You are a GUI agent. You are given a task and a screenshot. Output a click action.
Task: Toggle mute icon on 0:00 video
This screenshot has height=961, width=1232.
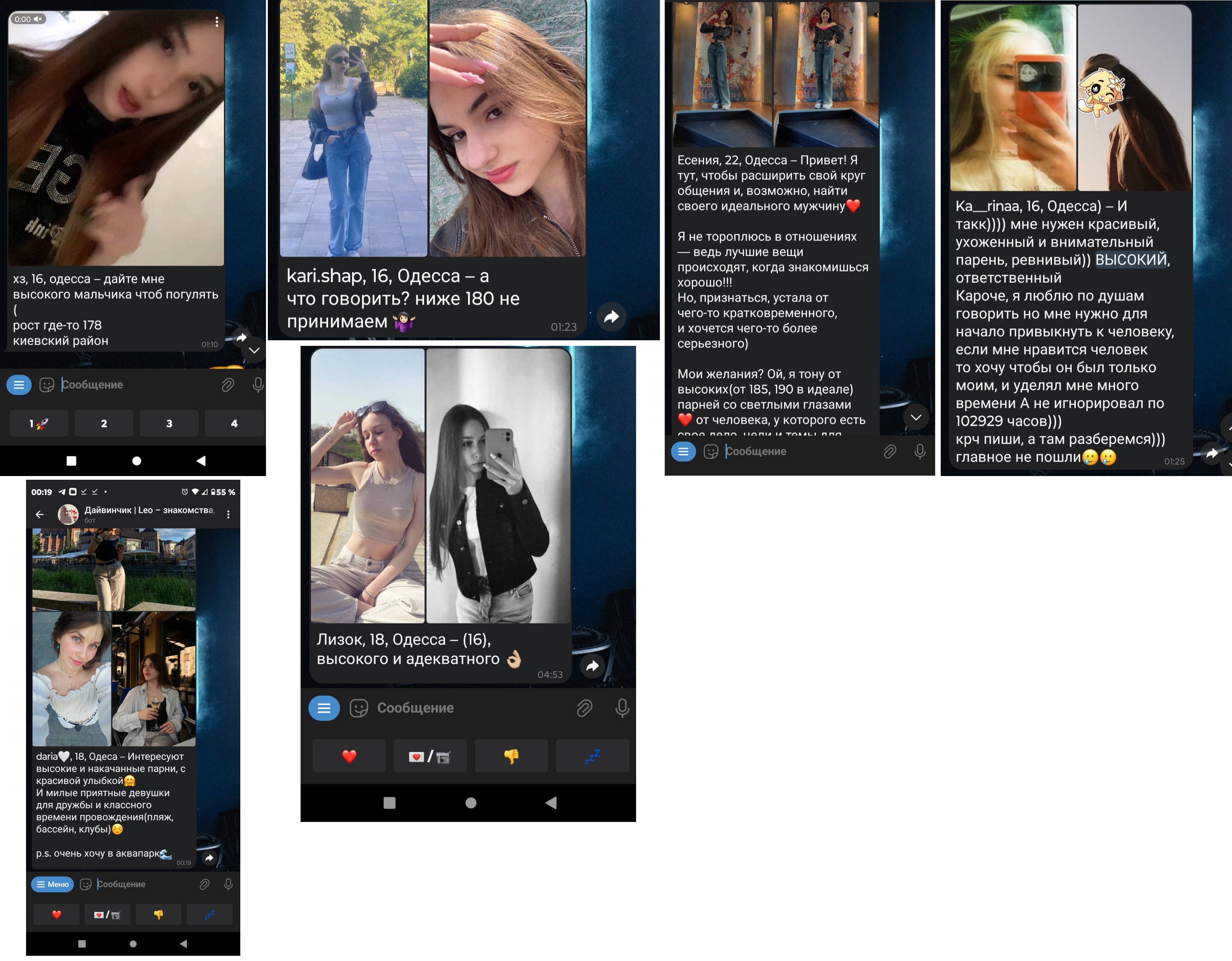[x=38, y=19]
